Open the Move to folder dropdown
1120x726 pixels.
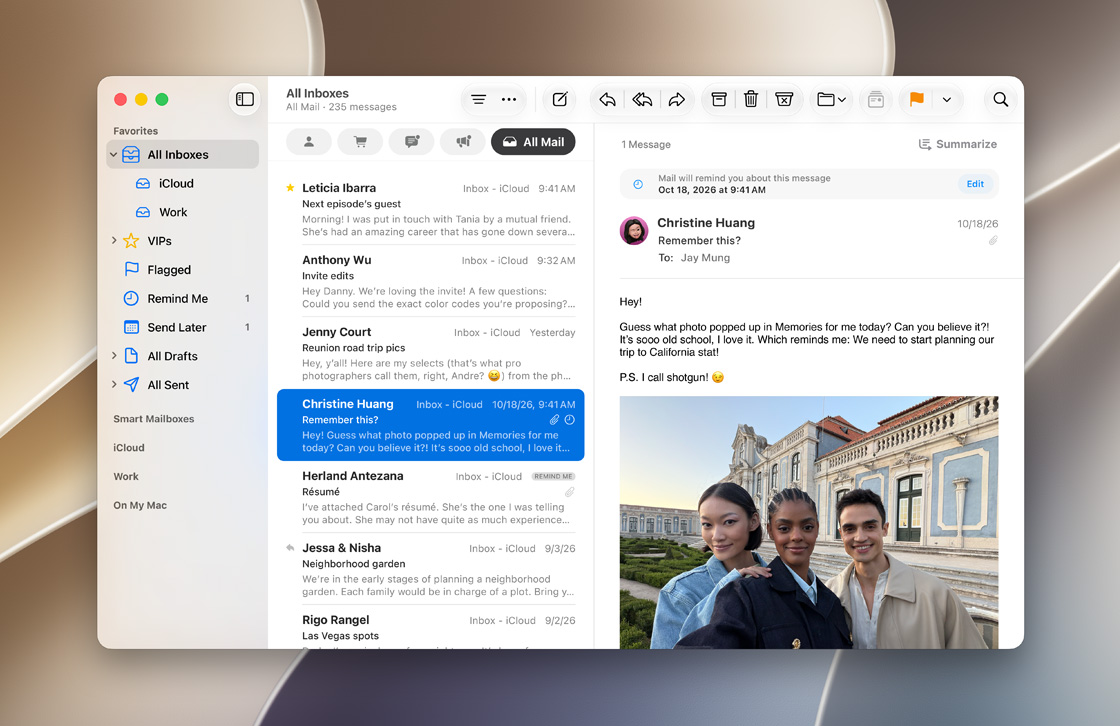[831, 99]
